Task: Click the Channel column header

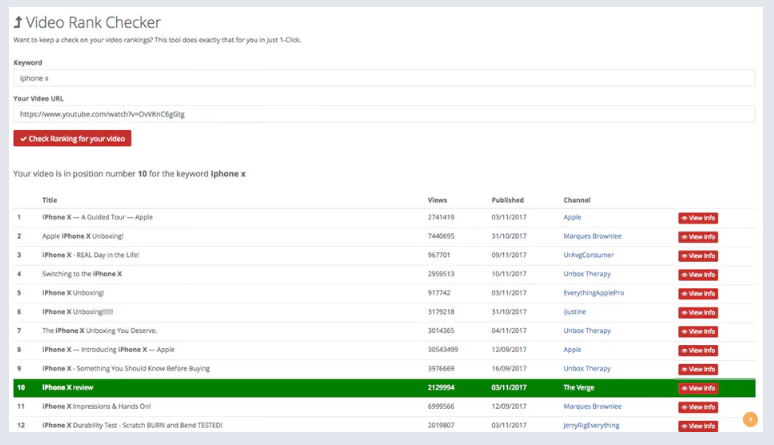Action: [x=577, y=200]
